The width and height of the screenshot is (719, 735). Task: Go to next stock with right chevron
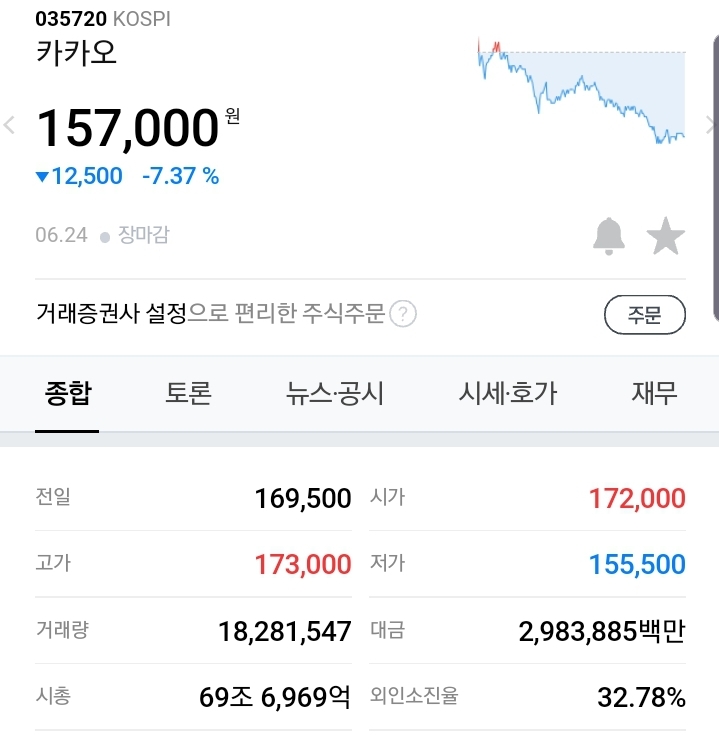click(x=711, y=126)
